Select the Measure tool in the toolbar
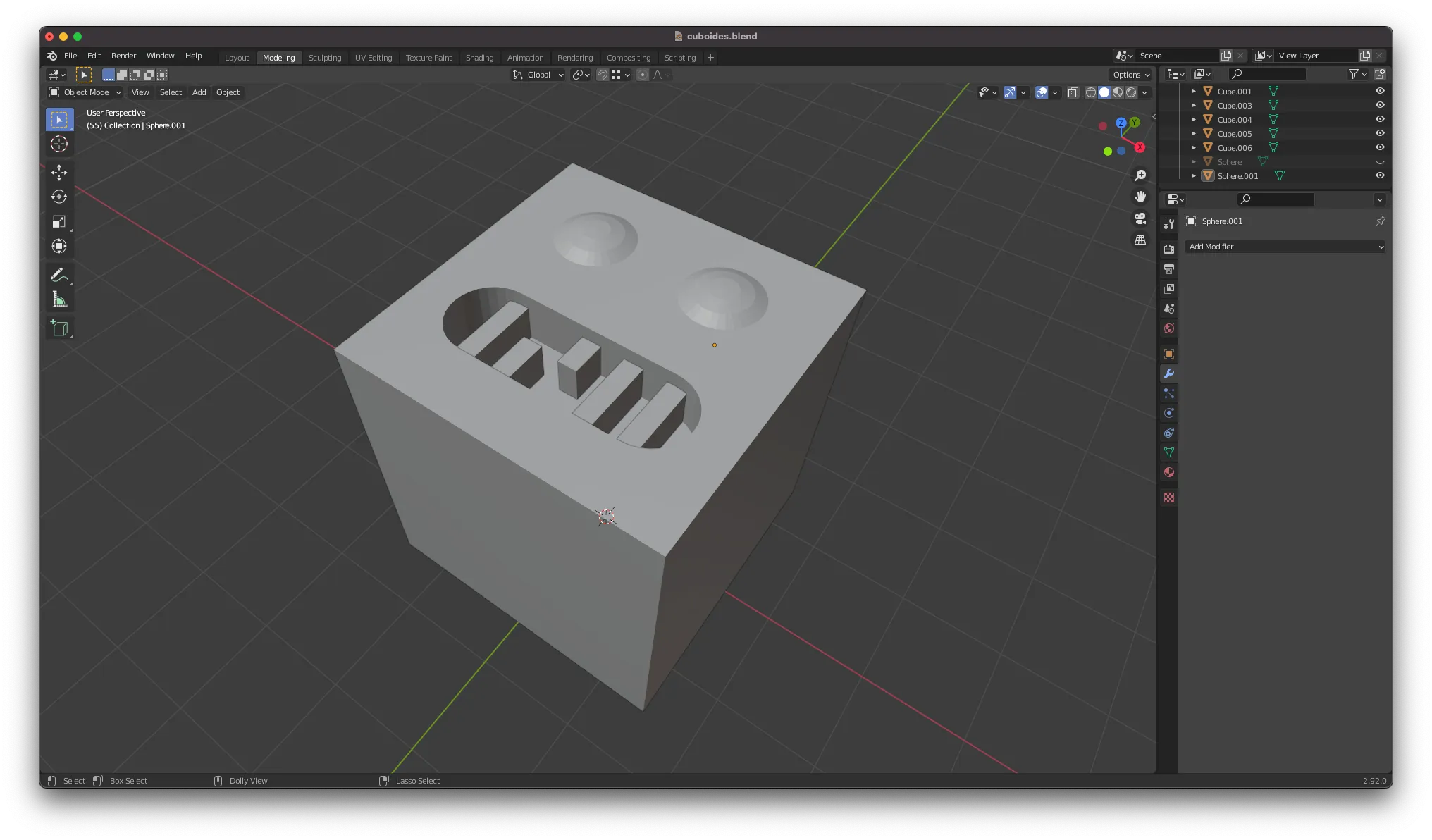This screenshot has width=1432, height=840. click(59, 298)
